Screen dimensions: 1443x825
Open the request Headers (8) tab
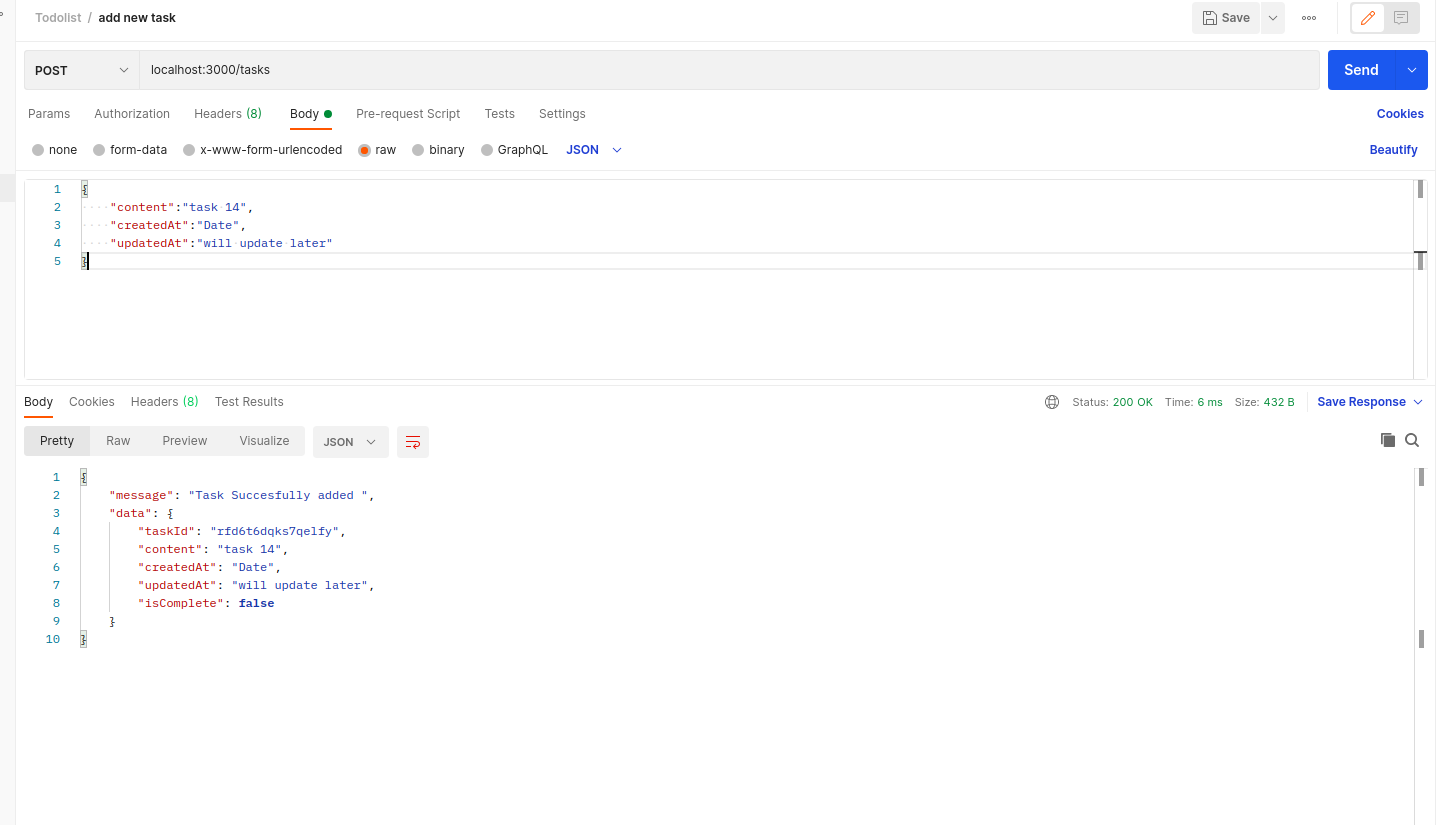pos(228,114)
